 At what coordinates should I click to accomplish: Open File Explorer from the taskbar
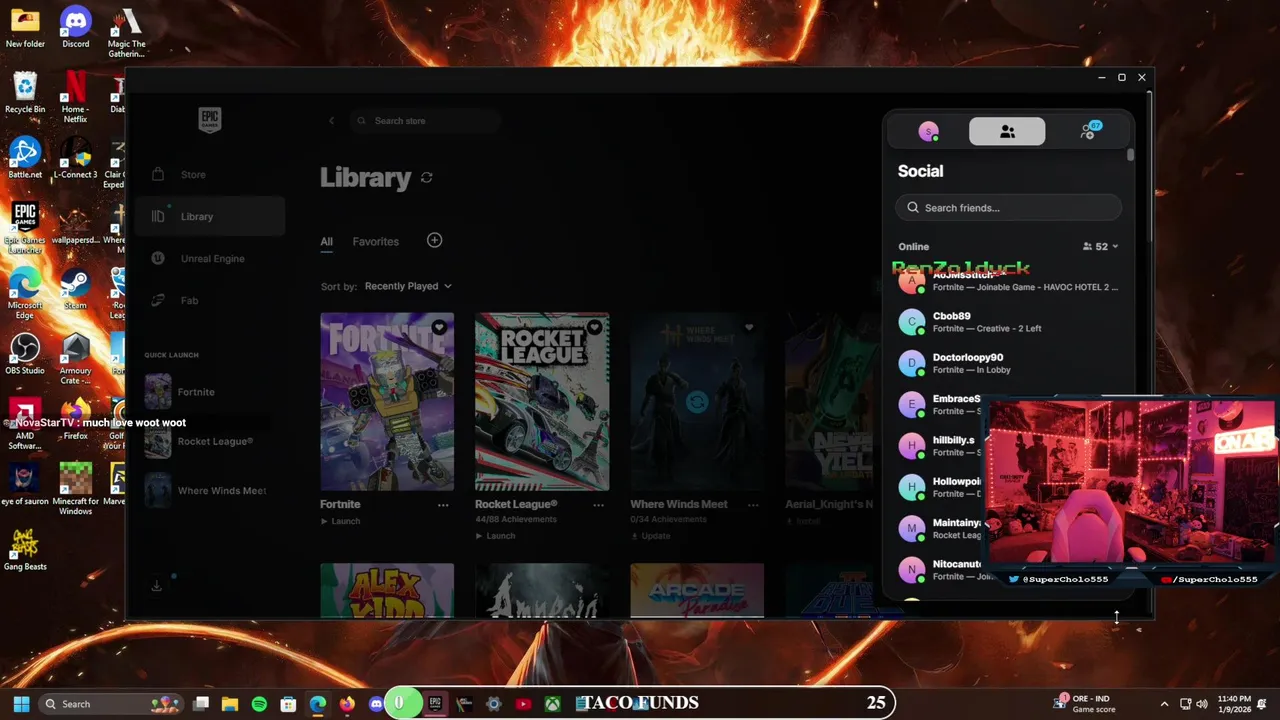coord(230,704)
